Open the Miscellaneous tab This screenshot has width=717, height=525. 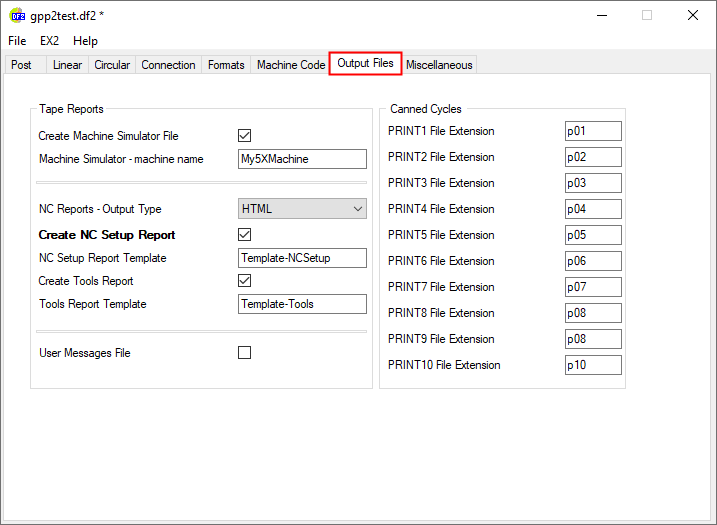pyautogui.click(x=439, y=65)
